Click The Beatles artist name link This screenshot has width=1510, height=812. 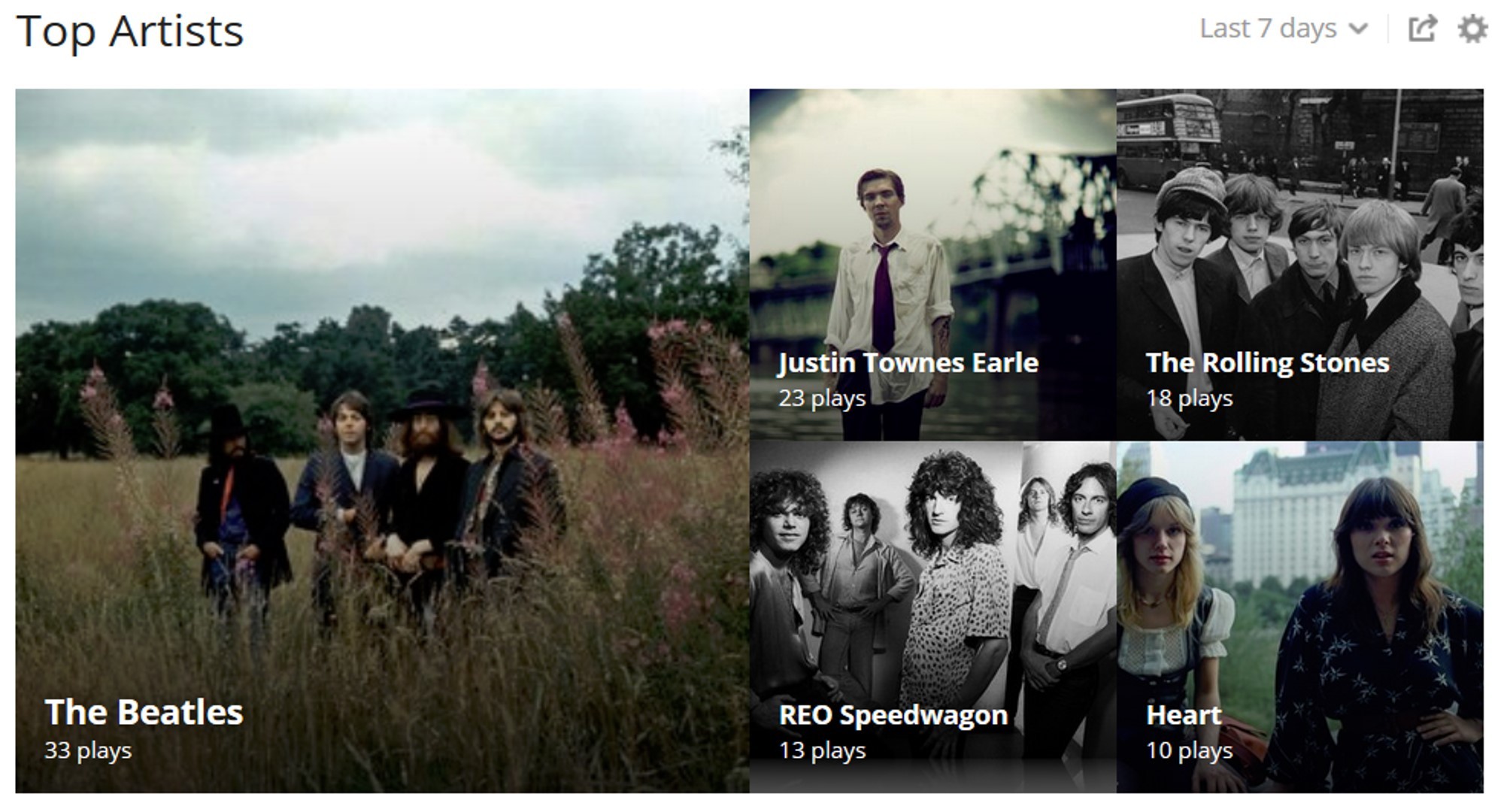(x=144, y=712)
